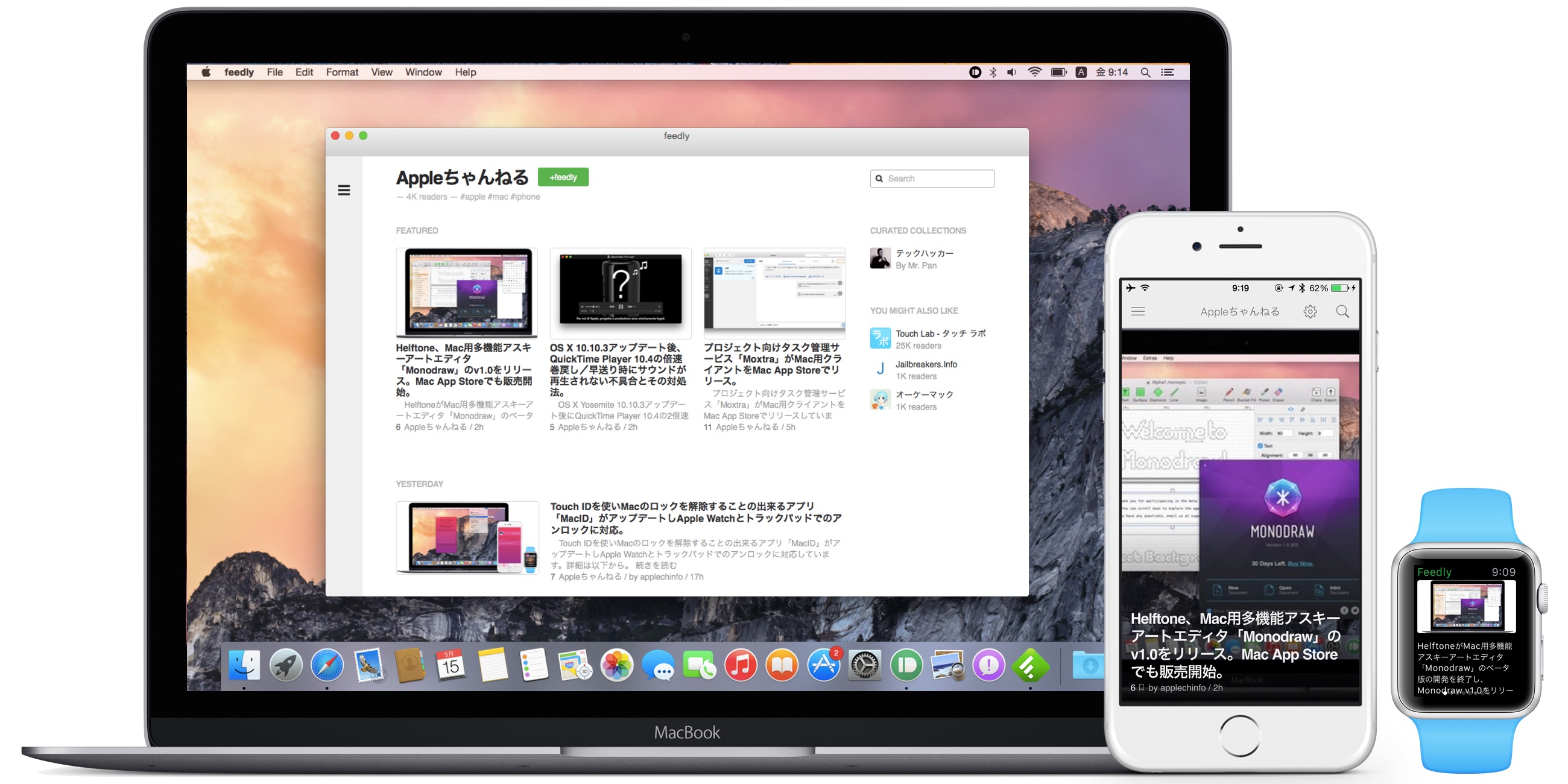Viewport: 1568px width, 784px height.
Task: Open Notes from the Dock
Action: coord(493,665)
